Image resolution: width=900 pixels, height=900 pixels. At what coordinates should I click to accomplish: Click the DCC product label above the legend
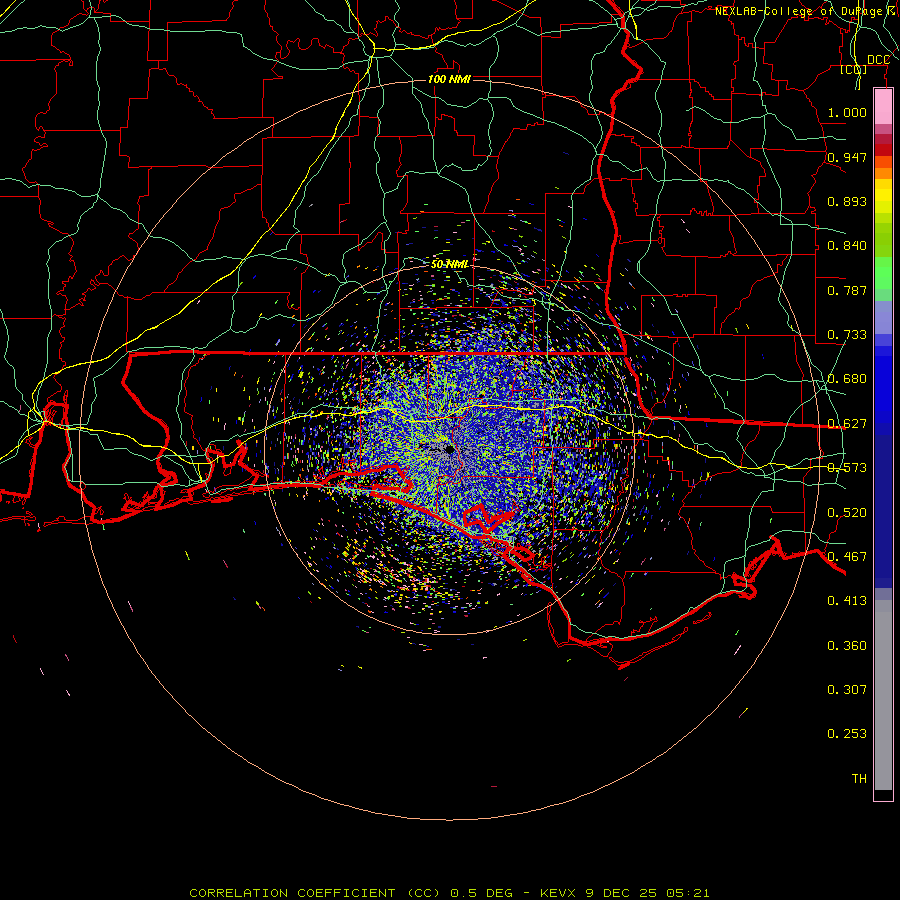click(x=878, y=60)
